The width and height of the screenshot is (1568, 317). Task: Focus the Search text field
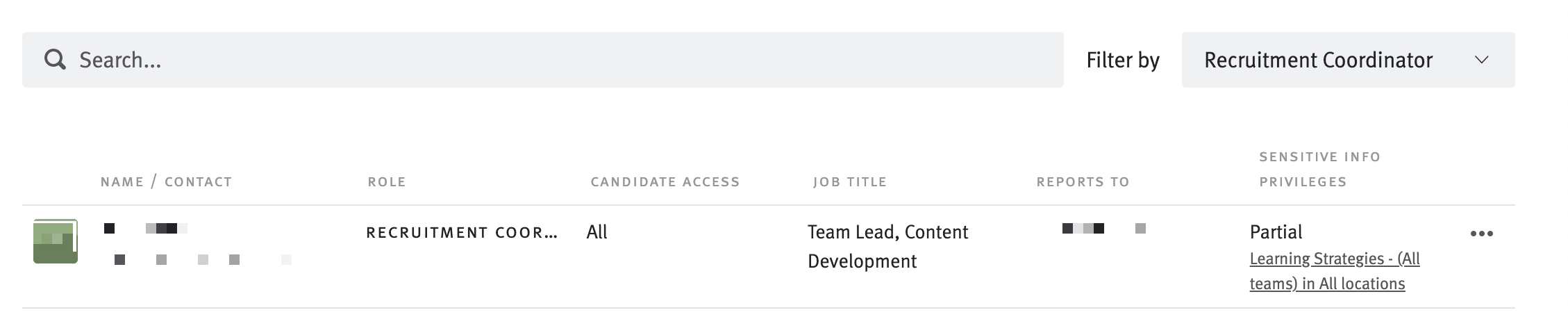click(556, 60)
